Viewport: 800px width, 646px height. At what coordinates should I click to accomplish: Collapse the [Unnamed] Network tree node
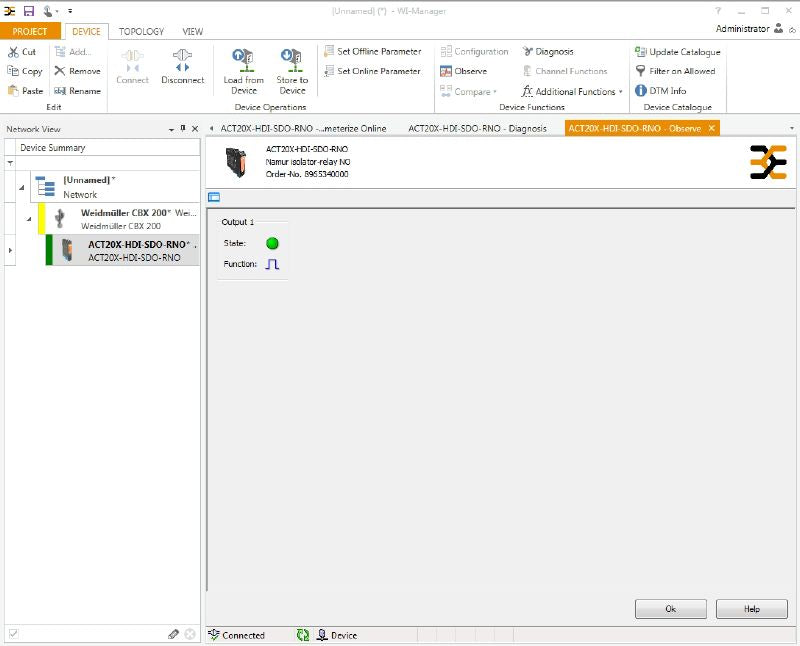(x=22, y=187)
